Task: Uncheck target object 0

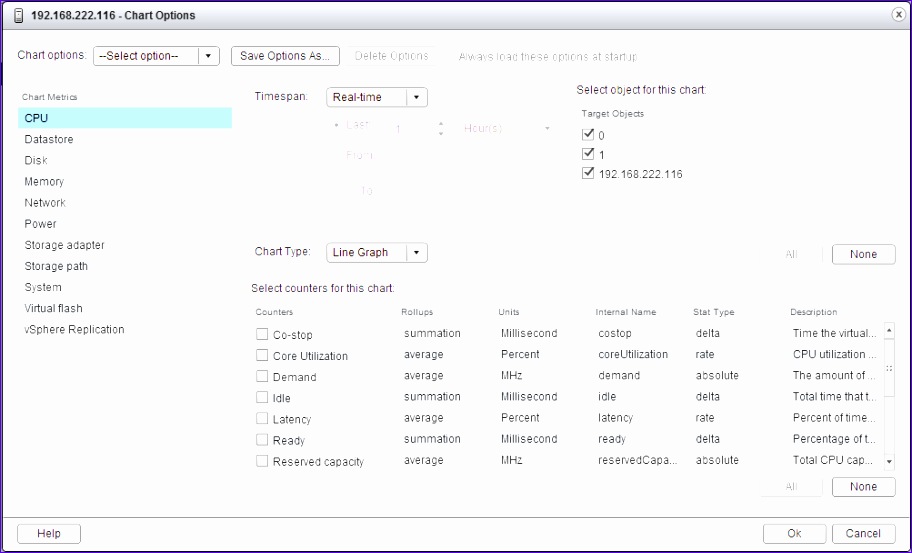Action: [x=587, y=135]
